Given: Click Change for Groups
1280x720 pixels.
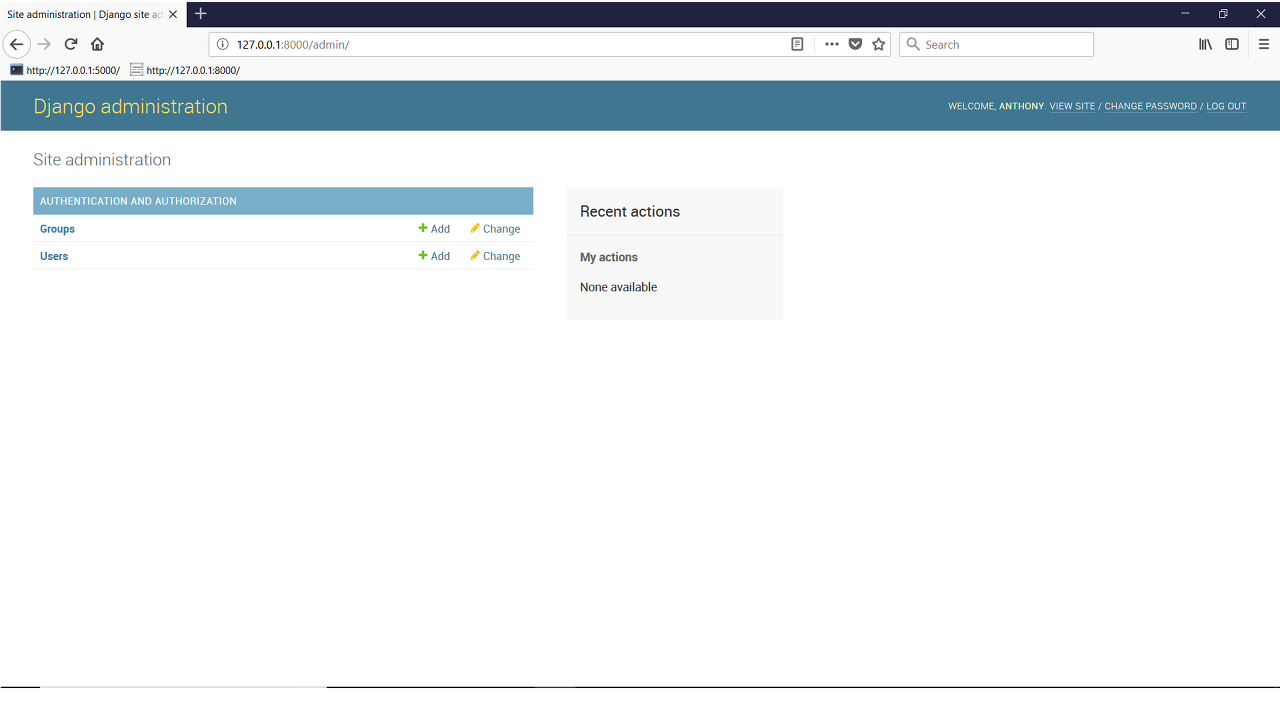Looking at the screenshot, I should coord(495,229).
